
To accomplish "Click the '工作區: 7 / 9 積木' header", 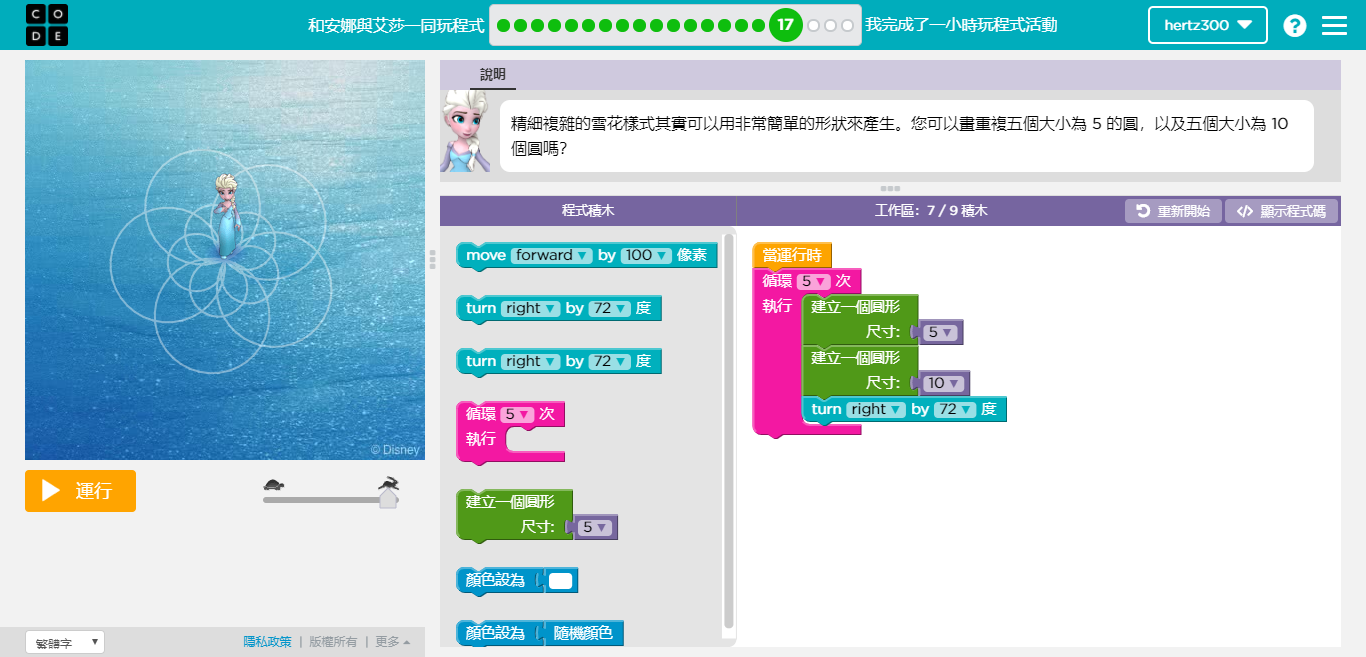I will pyautogui.click(x=931, y=211).
